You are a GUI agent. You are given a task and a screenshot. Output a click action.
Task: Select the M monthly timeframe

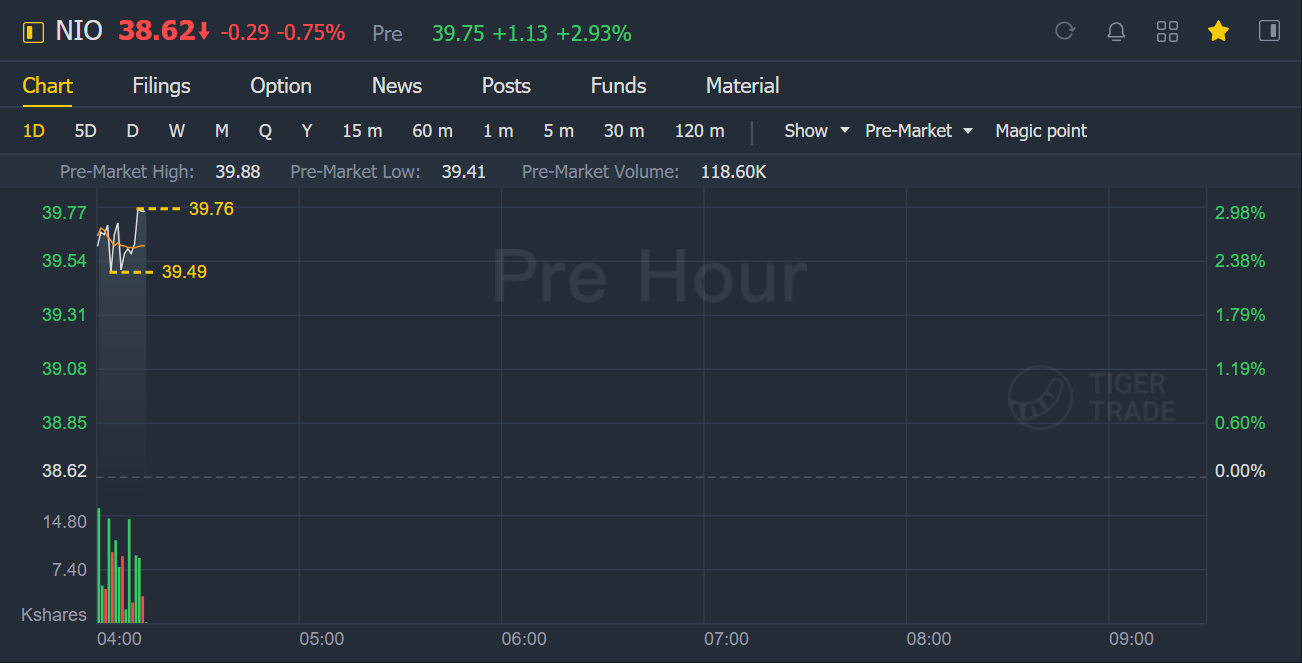(x=221, y=131)
